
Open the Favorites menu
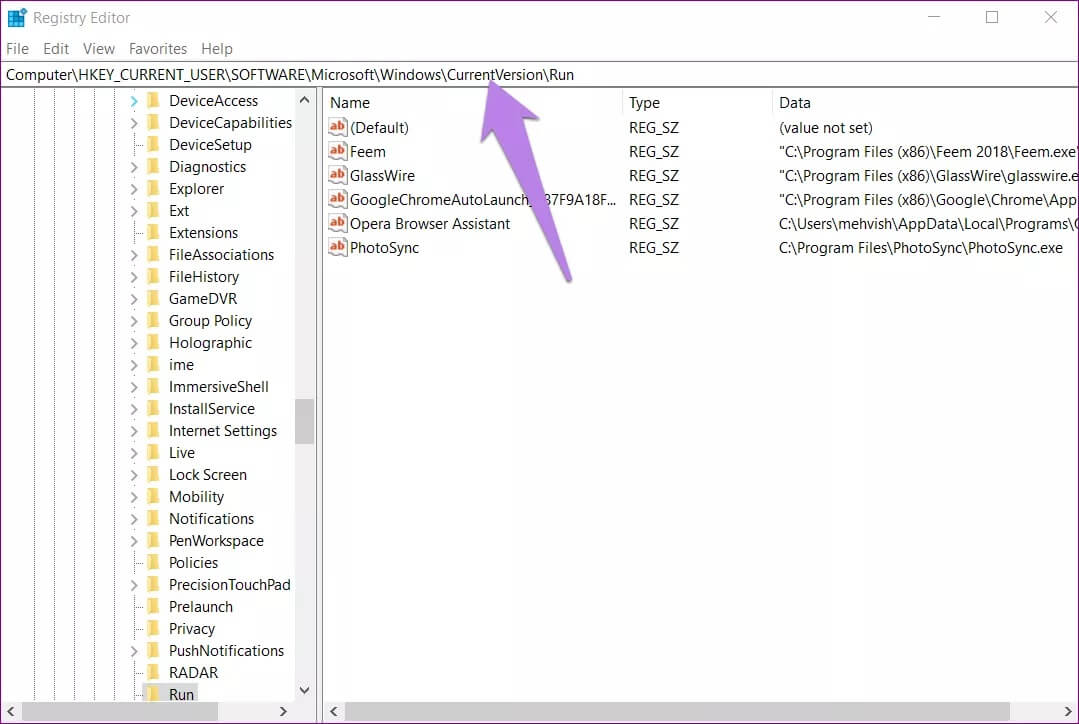tap(158, 49)
